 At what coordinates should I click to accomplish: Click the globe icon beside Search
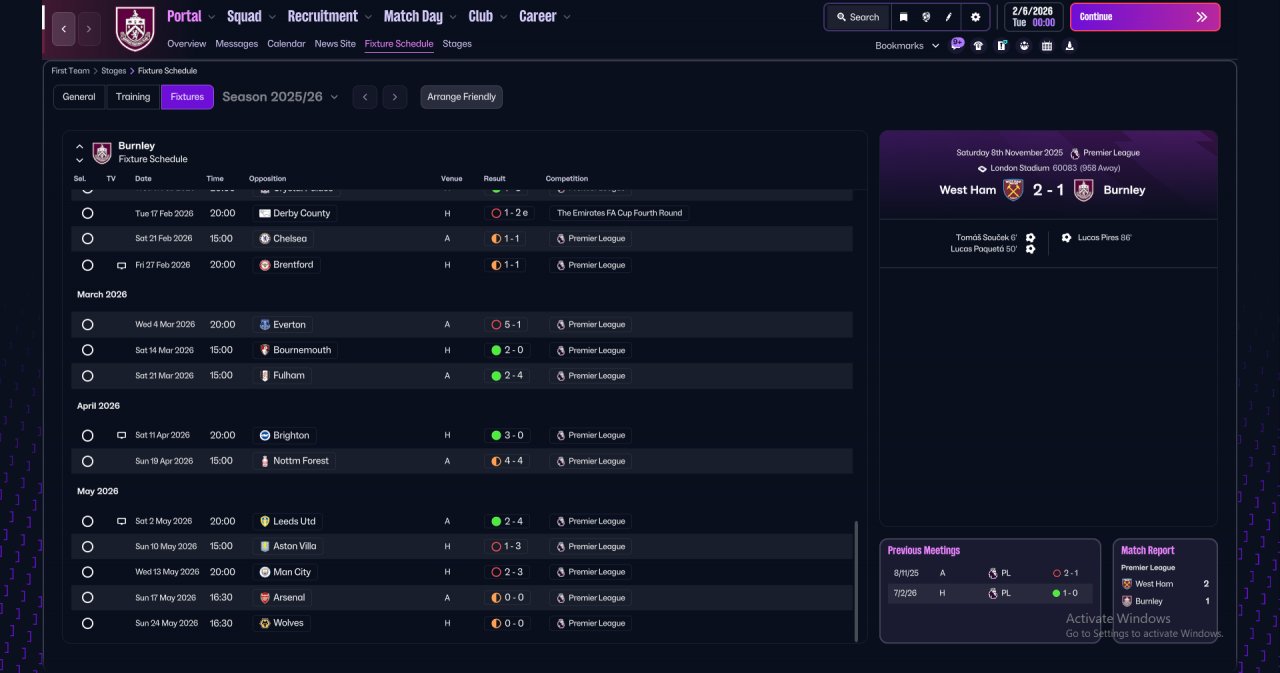(927, 17)
